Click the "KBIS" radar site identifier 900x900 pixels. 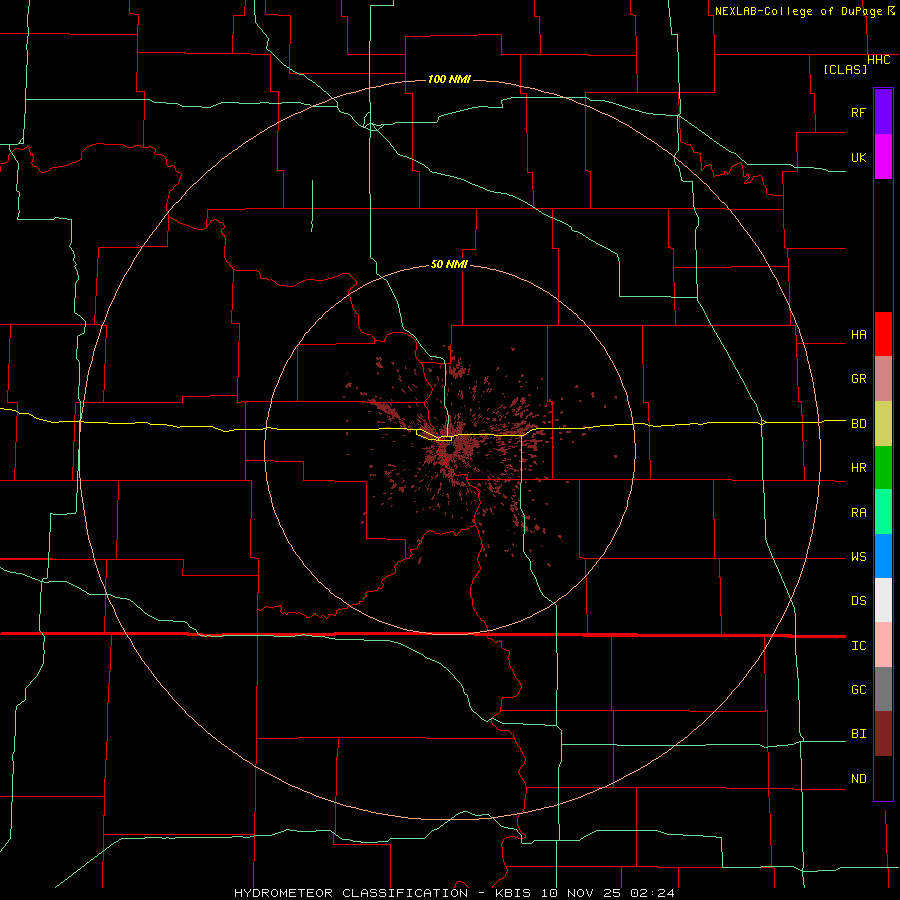tap(513, 893)
